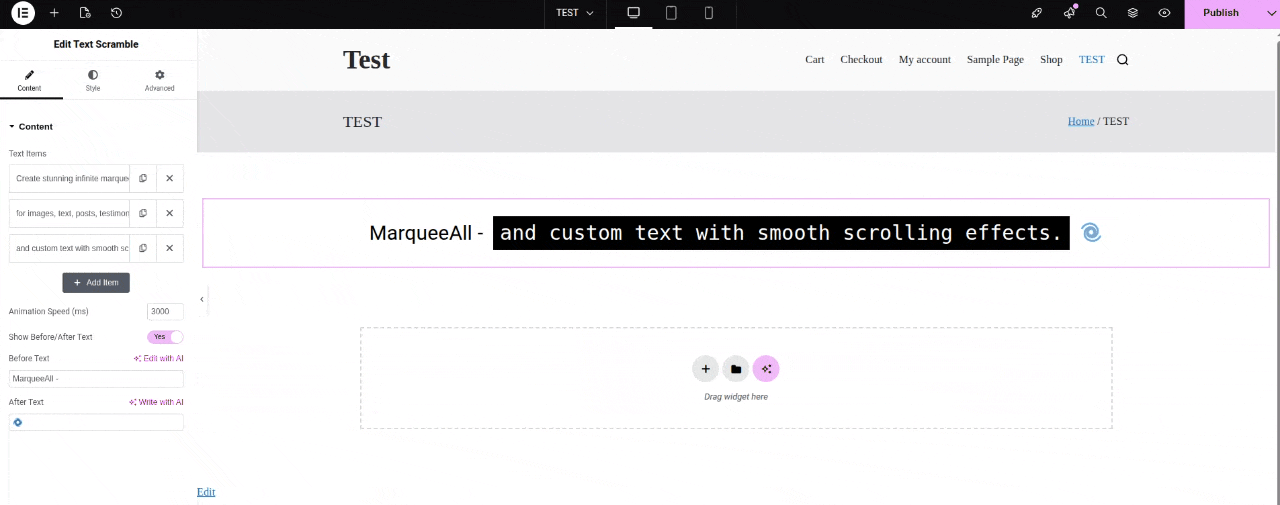The height and width of the screenshot is (505, 1280).
Task: Click the Add Item button
Action: coord(96,283)
